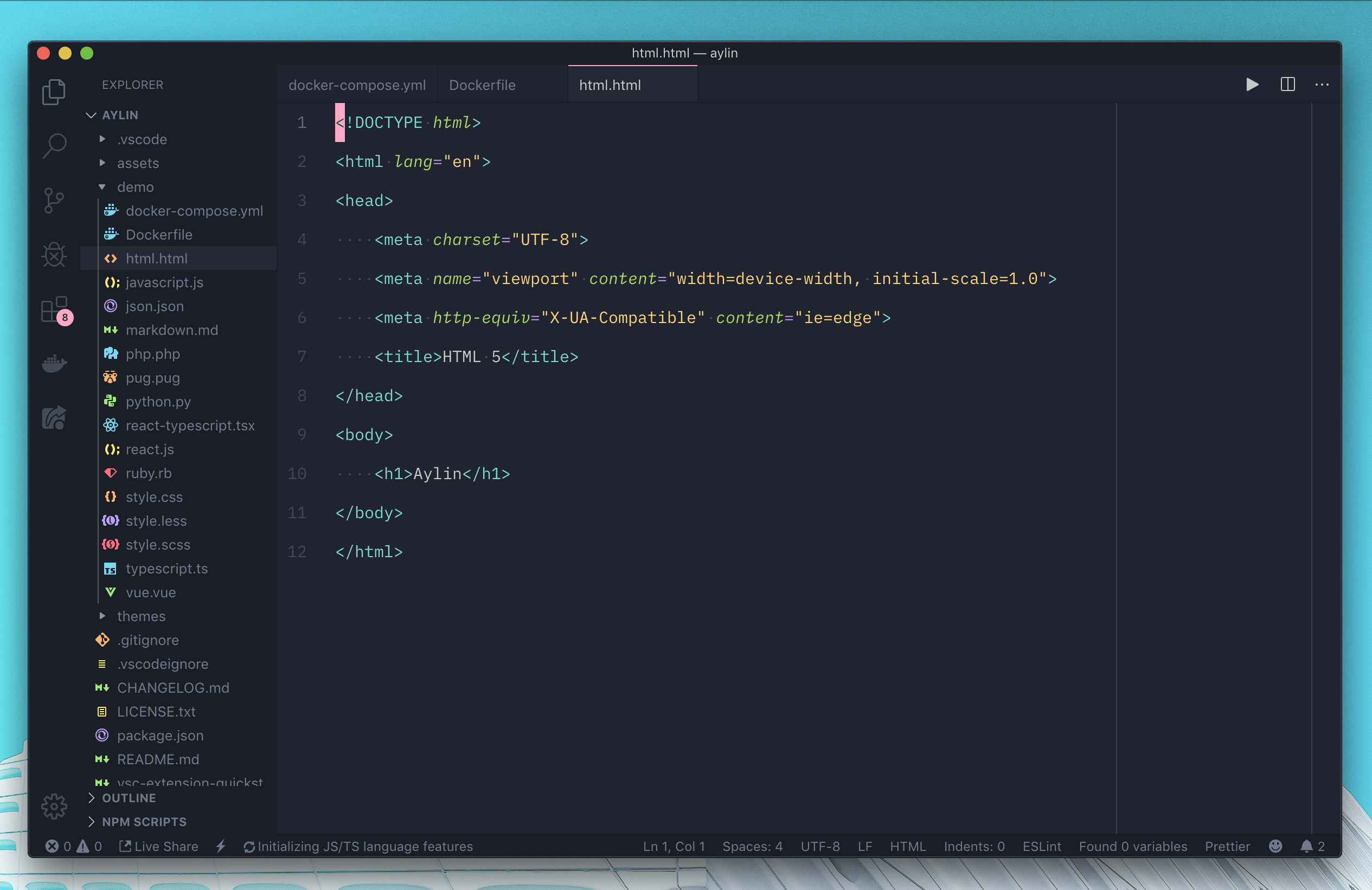Screen dimensions: 1372x890
Task: Click the Run play button in editor toolbar
Action: 1252,85
